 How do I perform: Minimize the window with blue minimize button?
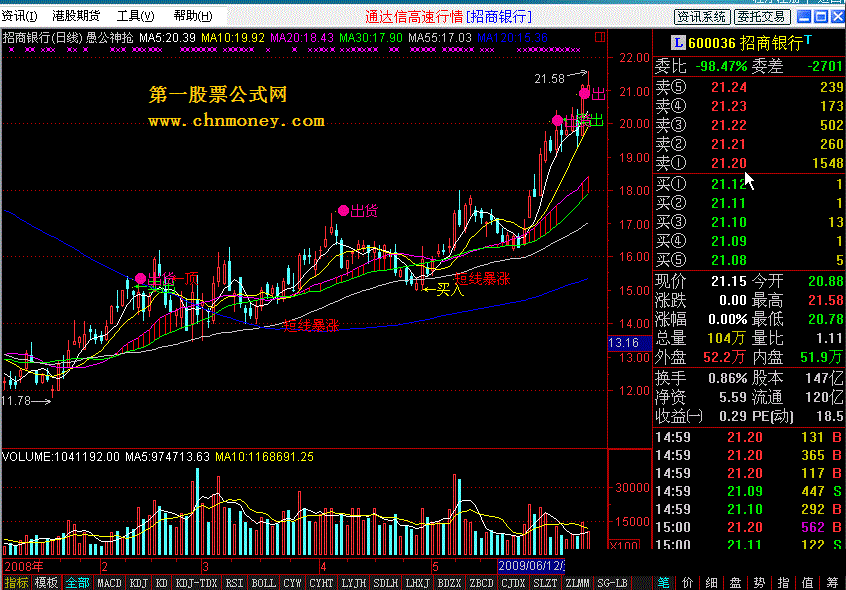tap(804, 17)
